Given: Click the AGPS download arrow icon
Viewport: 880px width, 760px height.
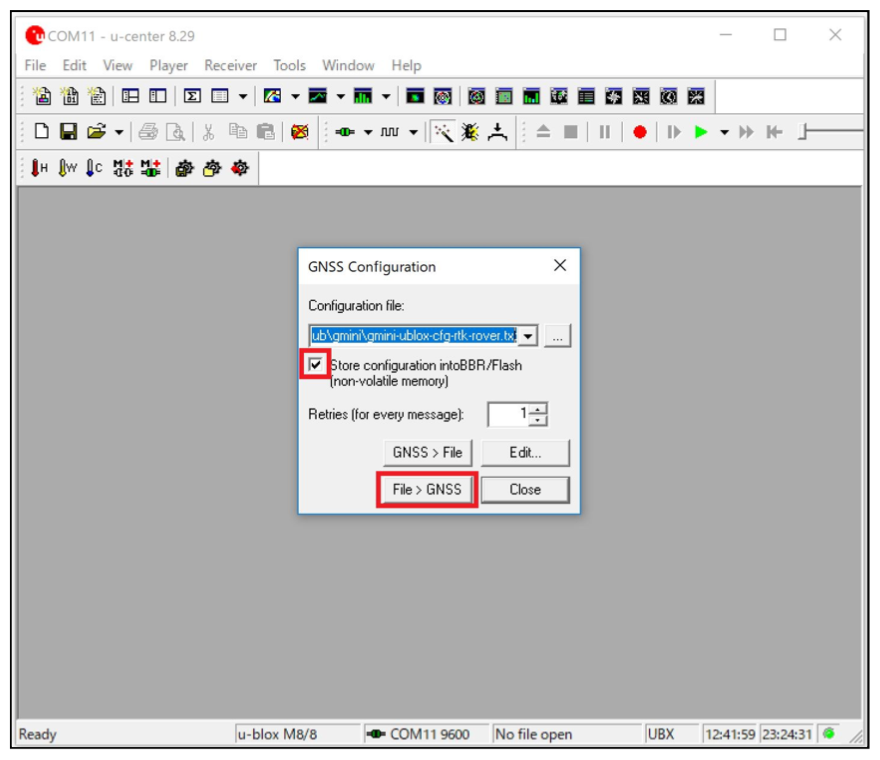Looking at the screenshot, I should click(497, 132).
